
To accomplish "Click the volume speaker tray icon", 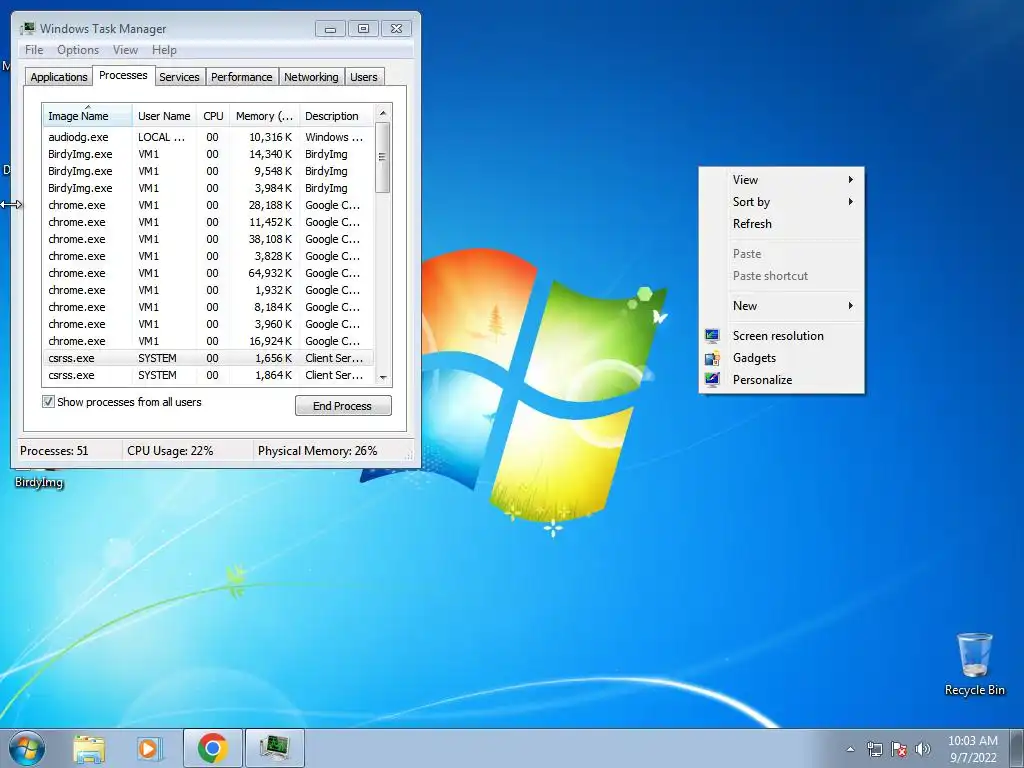I will pyautogui.click(x=923, y=749).
